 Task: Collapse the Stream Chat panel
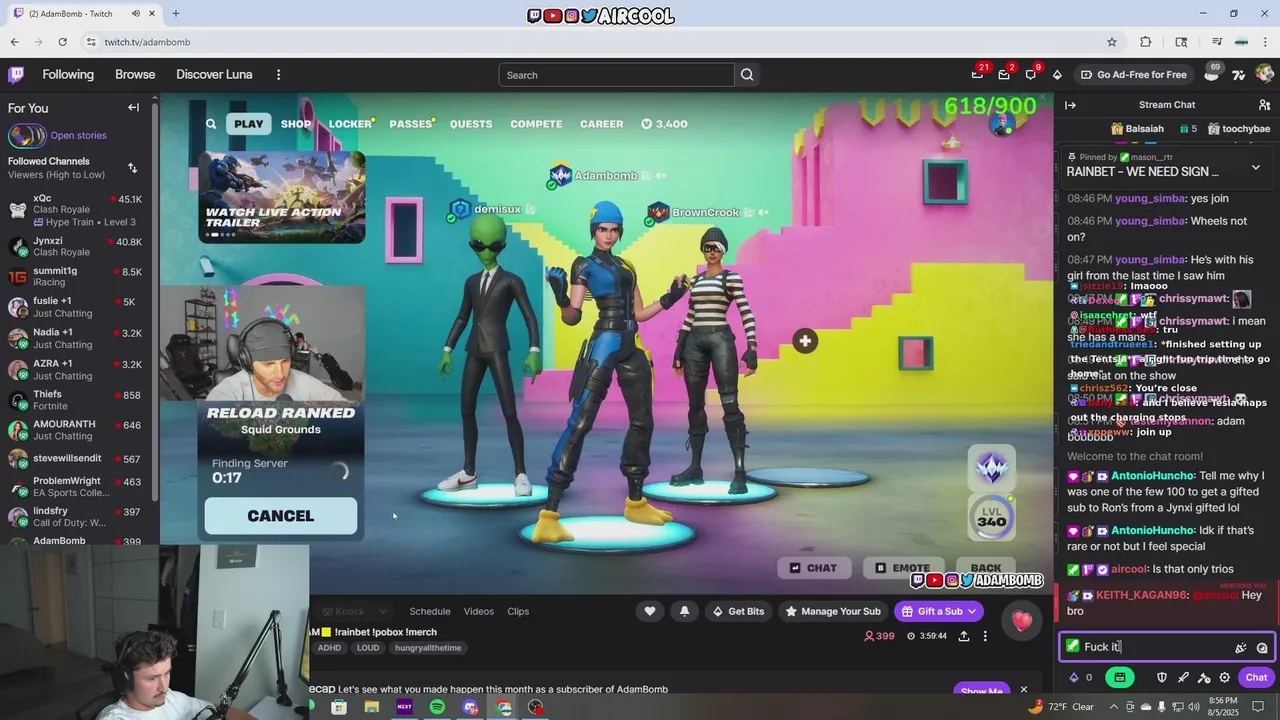click(x=1070, y=105)
